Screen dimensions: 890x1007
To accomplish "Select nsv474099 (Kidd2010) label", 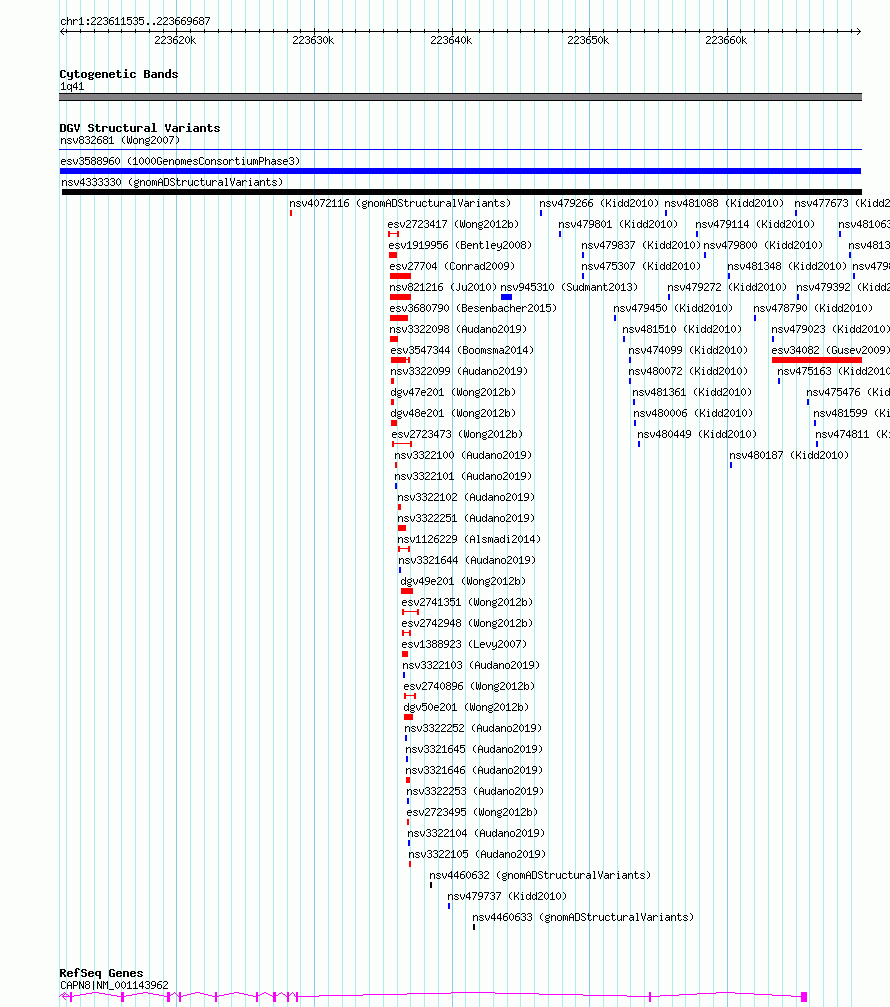I will click(688, 350).
